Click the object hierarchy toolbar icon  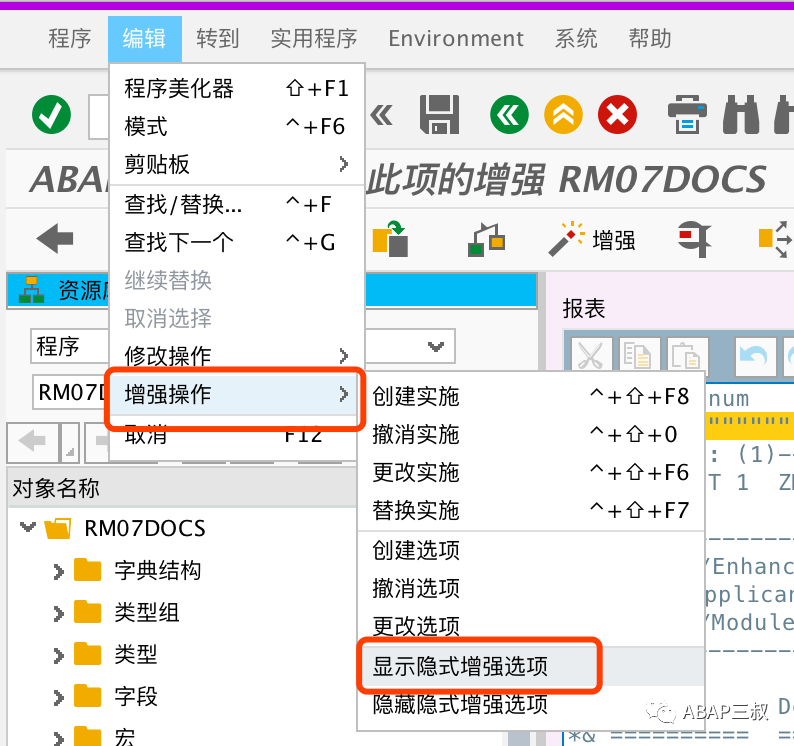(487, 239)
